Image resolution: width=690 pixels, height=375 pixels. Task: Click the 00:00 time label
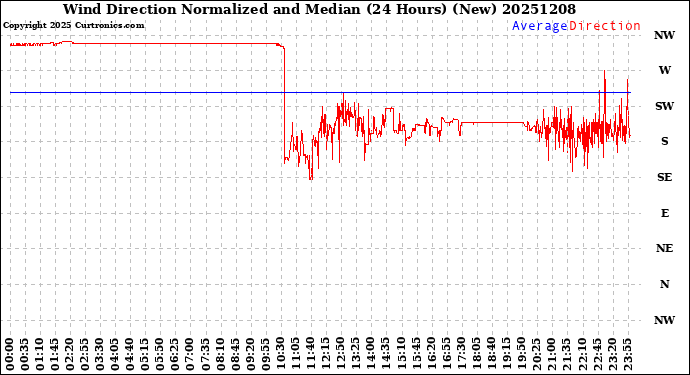click(x=10, y=355)
